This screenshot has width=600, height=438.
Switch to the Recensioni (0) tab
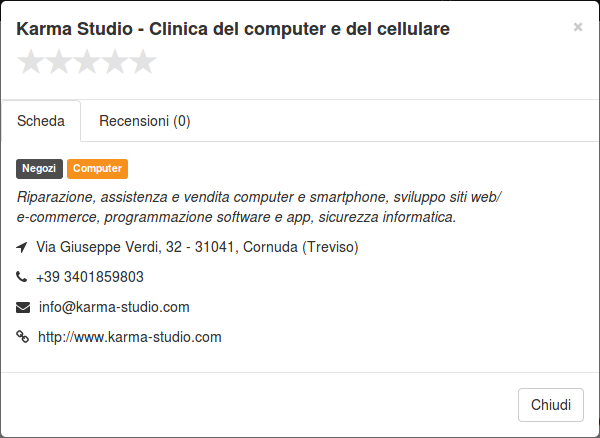click(x=145, y=121)
